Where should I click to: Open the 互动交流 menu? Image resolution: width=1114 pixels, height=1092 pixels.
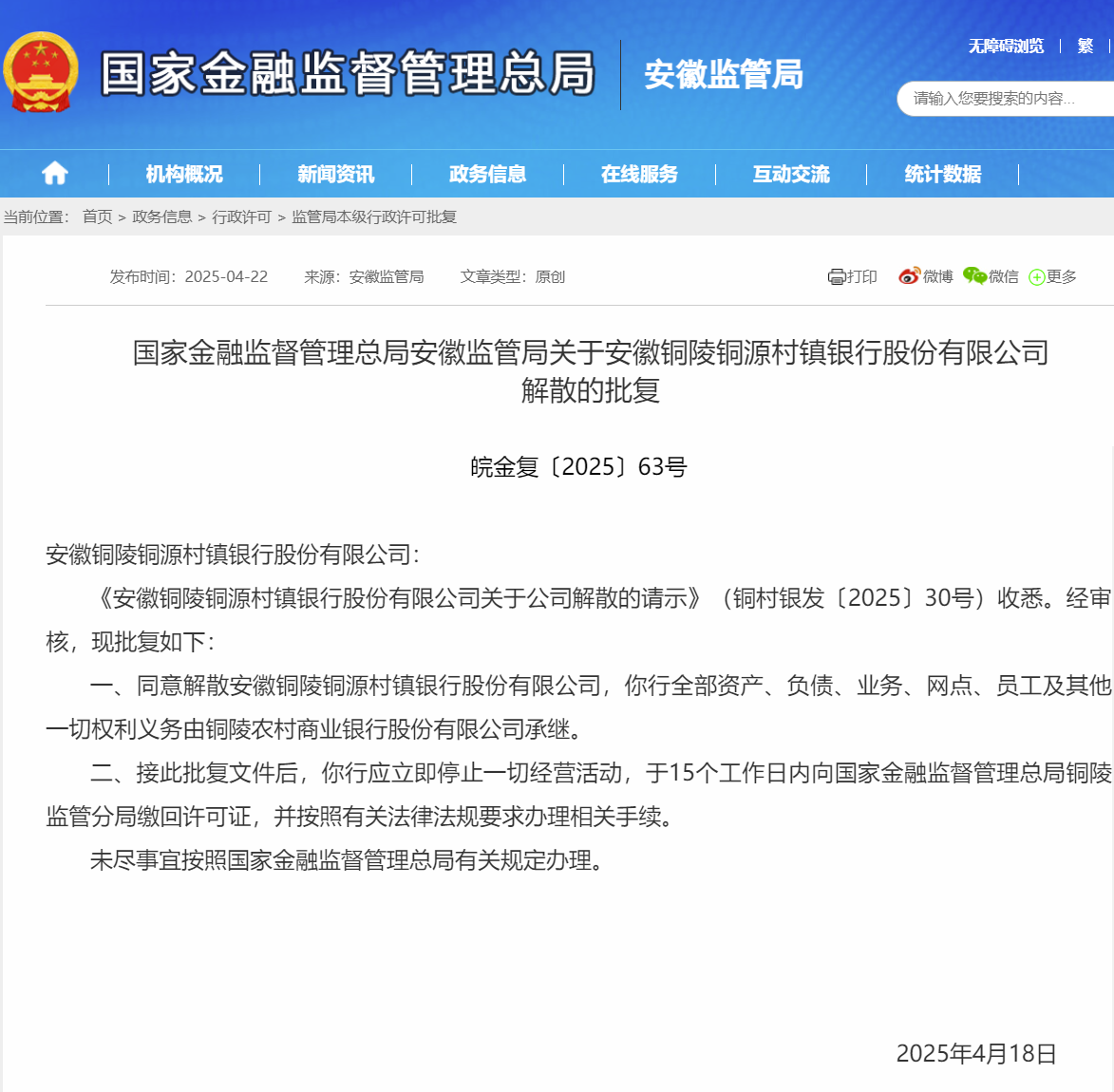pyautogui.click(x=791, y=174)
